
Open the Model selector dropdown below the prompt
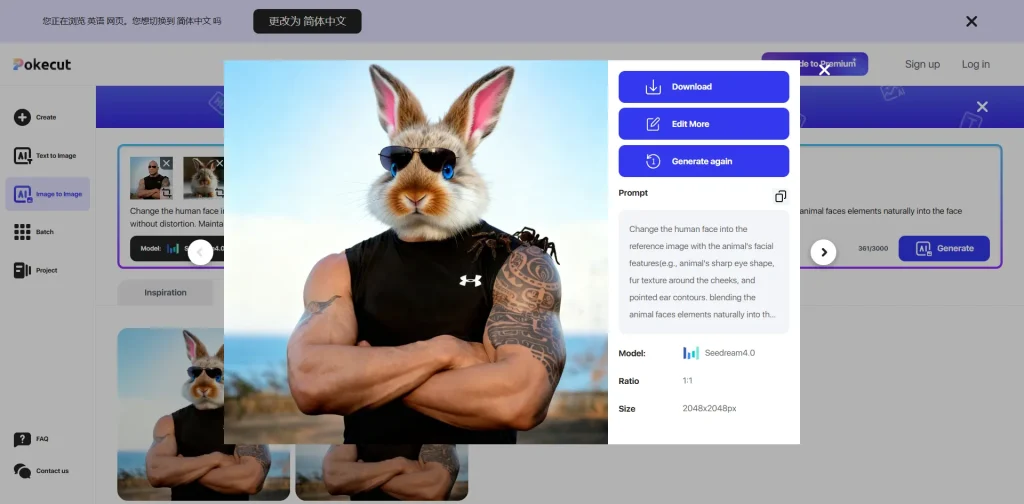pyautogui.click(x=178, y=248)
